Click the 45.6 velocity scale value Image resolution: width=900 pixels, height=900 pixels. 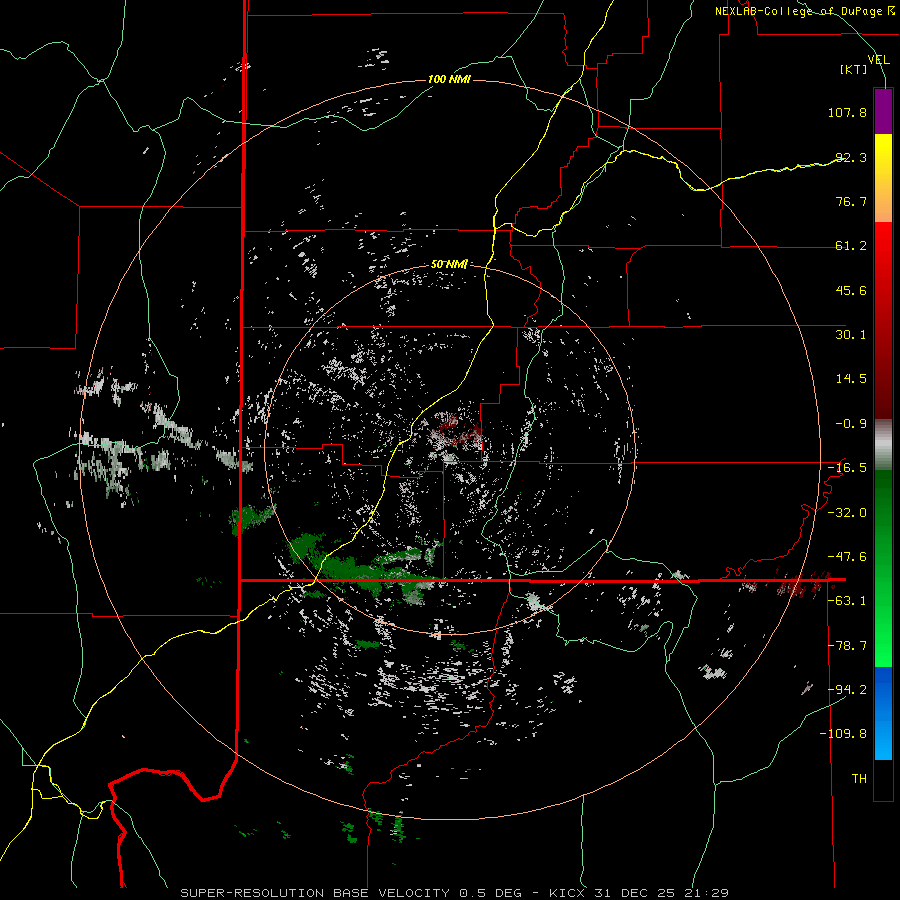point(851,290)
